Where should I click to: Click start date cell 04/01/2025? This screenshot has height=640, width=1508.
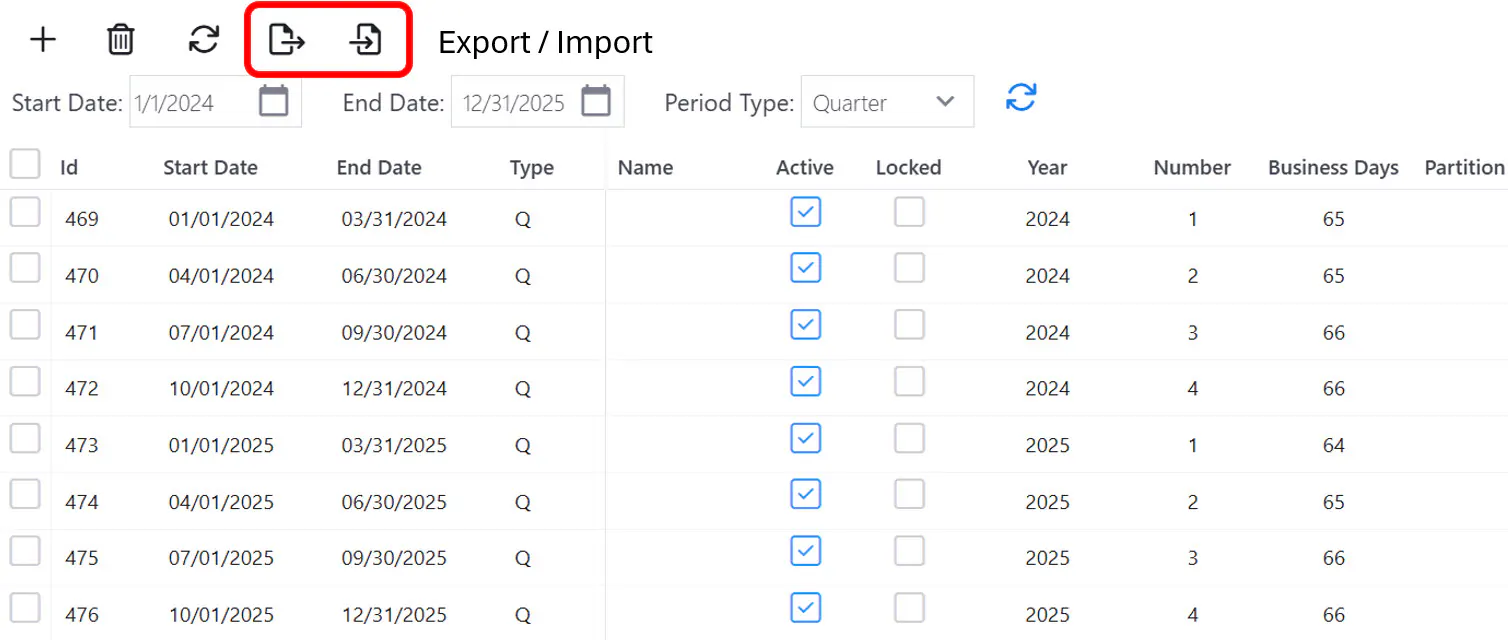point(221,502)
